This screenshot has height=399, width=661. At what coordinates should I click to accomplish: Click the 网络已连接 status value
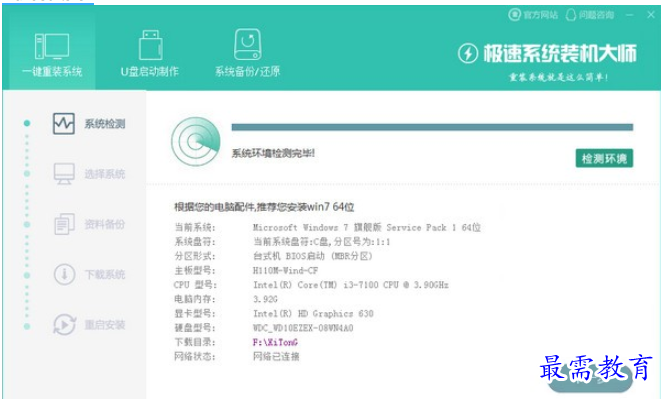(276, 356)
